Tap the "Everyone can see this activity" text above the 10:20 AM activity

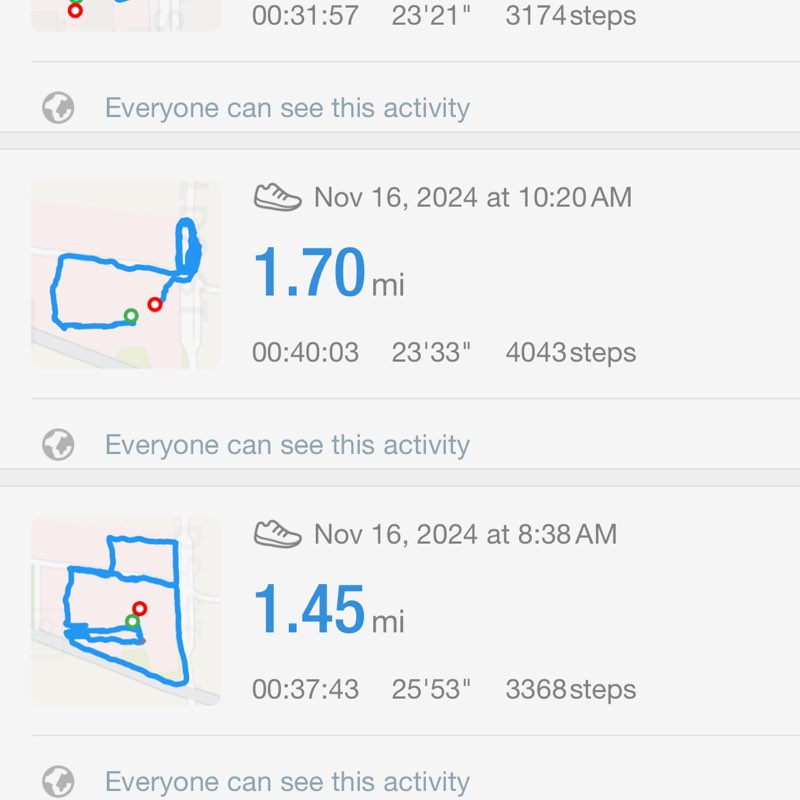tap(287, 108)
